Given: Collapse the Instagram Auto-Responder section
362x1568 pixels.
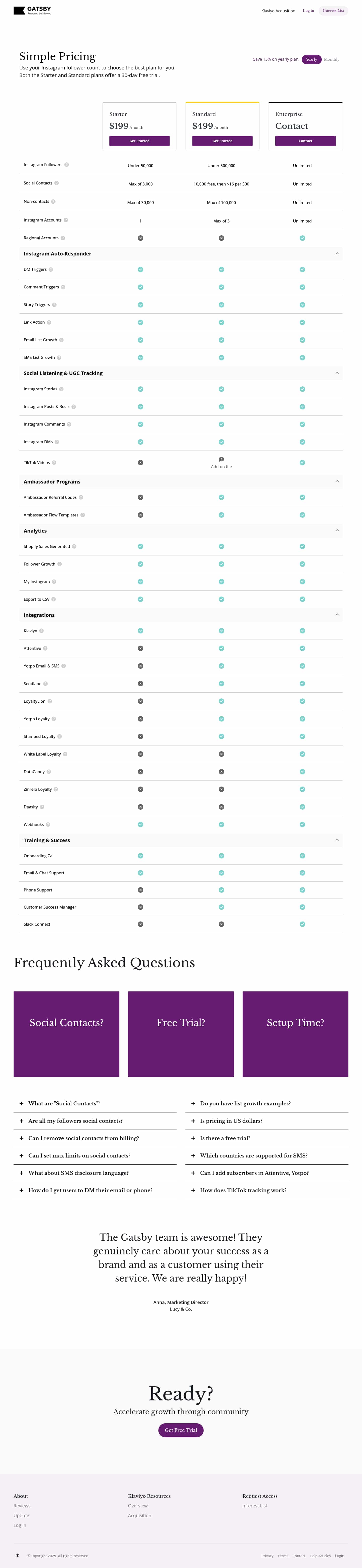Looking at the screenshot, I should pos(337,253).
